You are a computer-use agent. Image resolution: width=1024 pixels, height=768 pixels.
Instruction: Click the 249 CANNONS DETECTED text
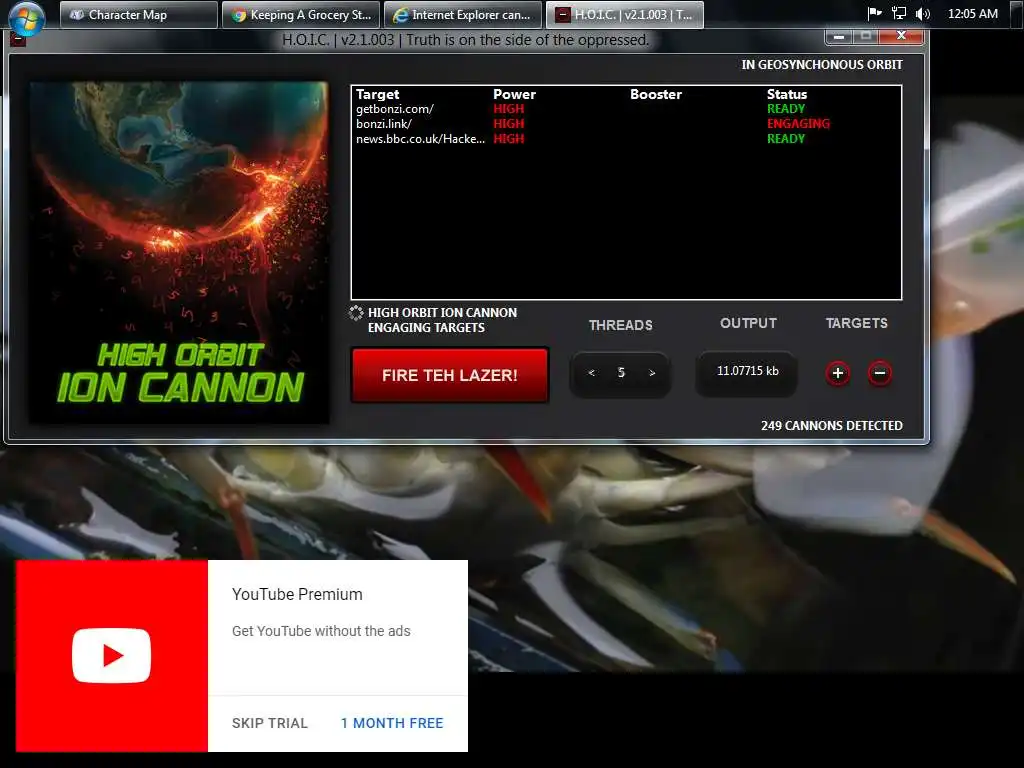point(831,426)
